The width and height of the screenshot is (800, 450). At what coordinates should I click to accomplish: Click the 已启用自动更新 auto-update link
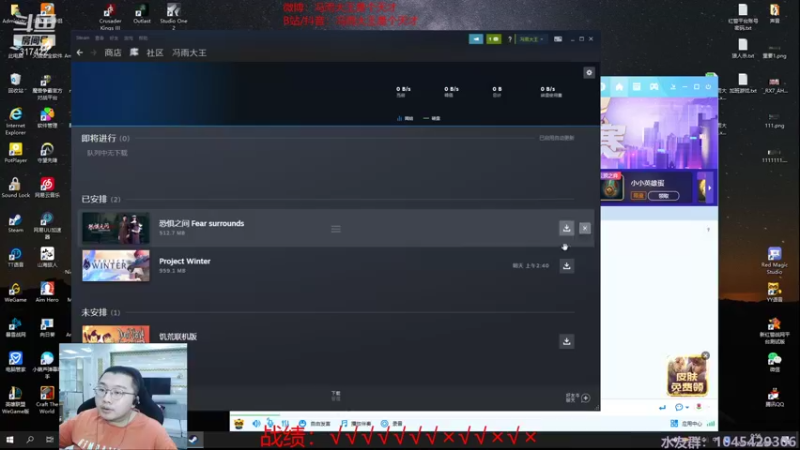coord(557,138)
